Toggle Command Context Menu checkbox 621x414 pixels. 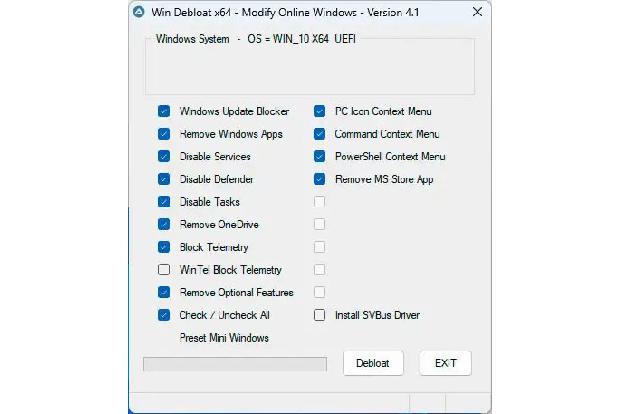pyautogui.click(x=320, y=134)
